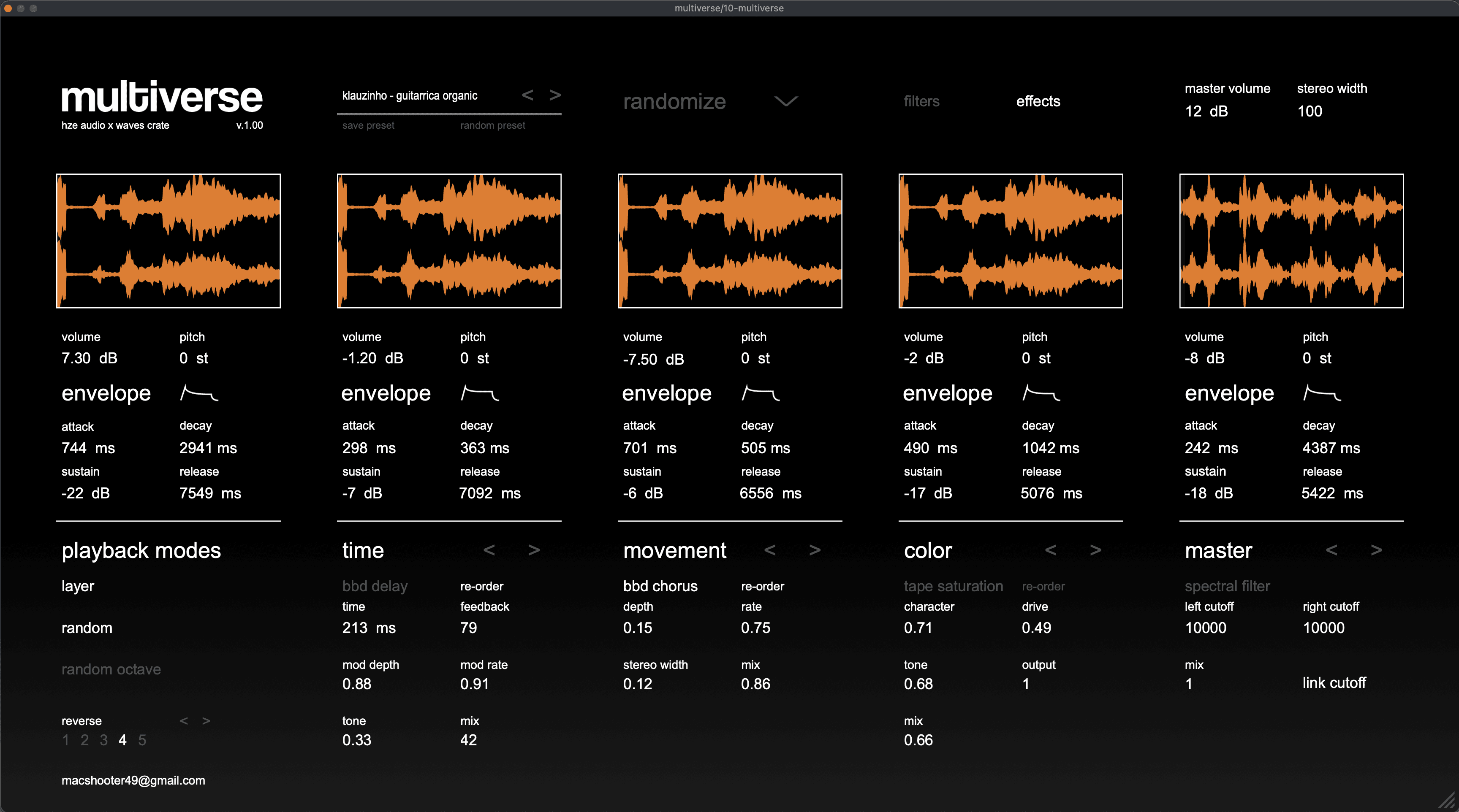
Task: Click the envelope shape icon of fifth layer
Action: point(1322,392)
